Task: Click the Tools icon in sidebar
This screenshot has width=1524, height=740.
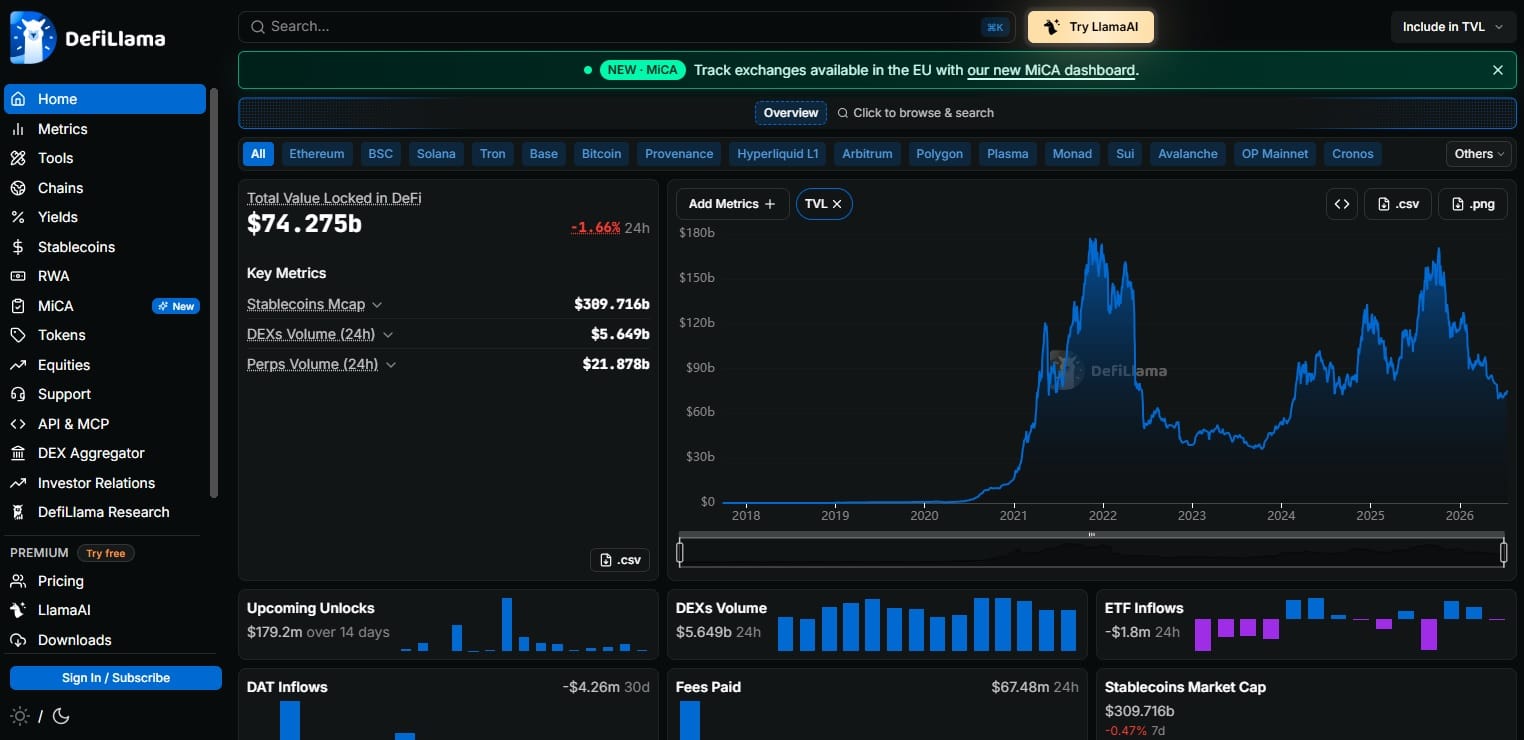Action: click(18, 158)
